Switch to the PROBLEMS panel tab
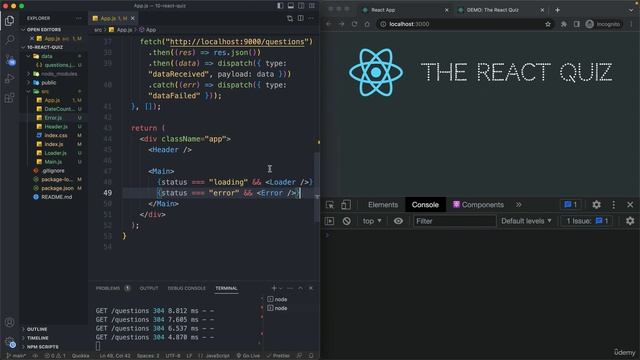 tap(113, 288)
